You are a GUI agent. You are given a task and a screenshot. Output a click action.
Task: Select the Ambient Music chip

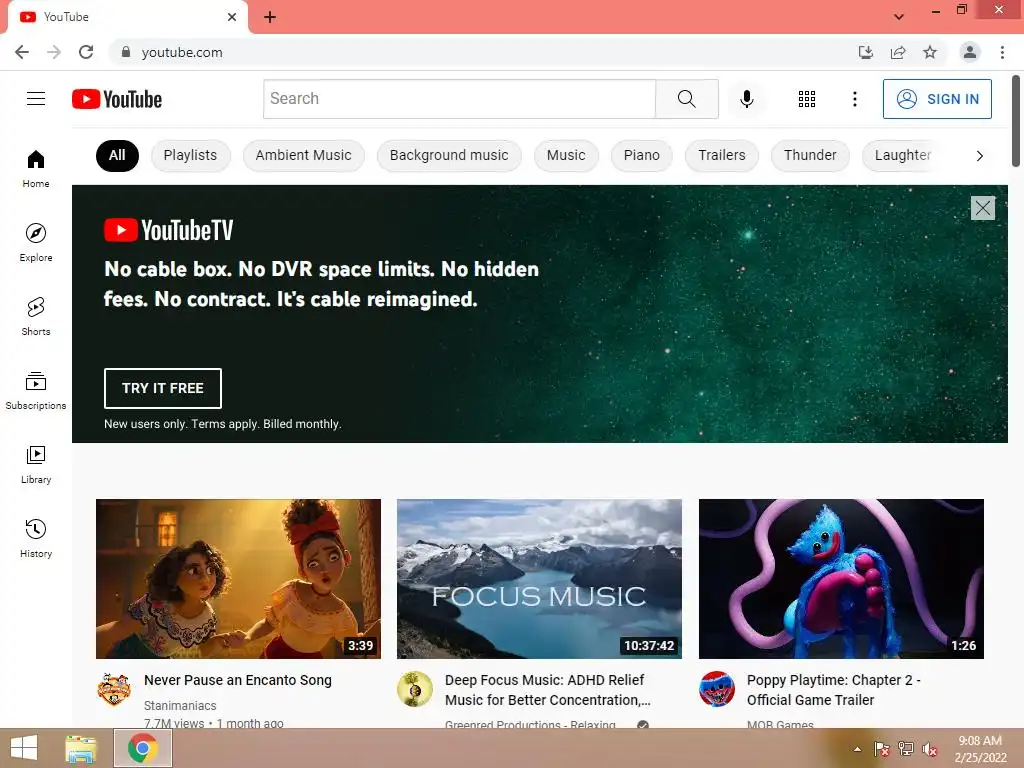point(303,155)
